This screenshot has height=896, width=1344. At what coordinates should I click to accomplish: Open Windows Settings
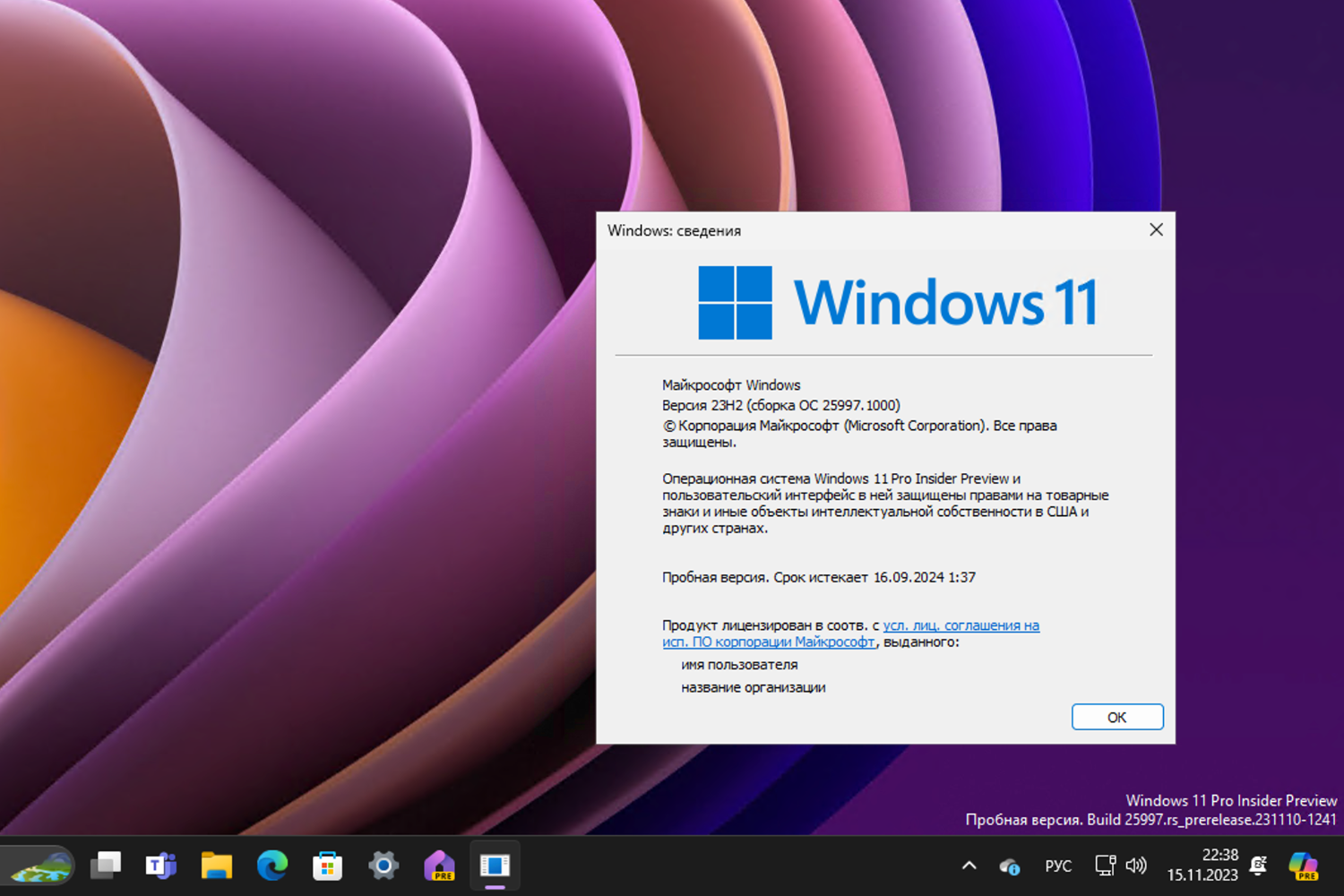(383, 865)
